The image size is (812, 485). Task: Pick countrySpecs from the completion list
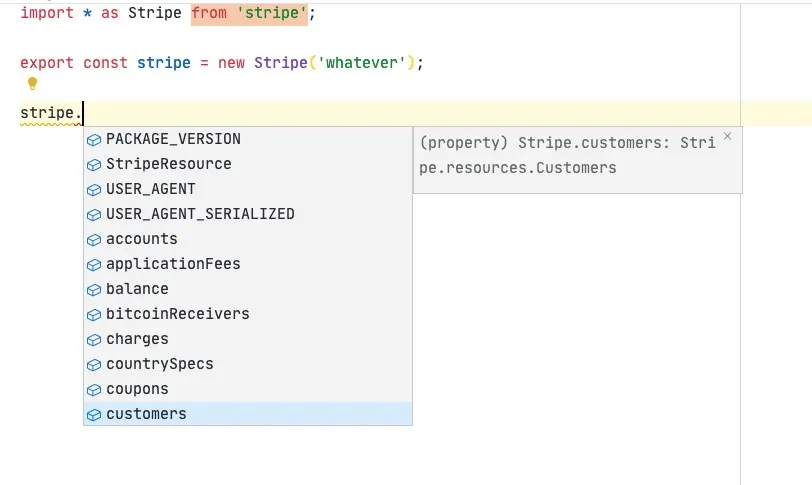click(x=159, y=364)
